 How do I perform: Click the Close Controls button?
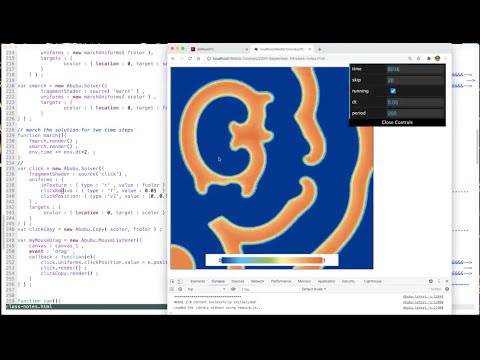point(397,122)
